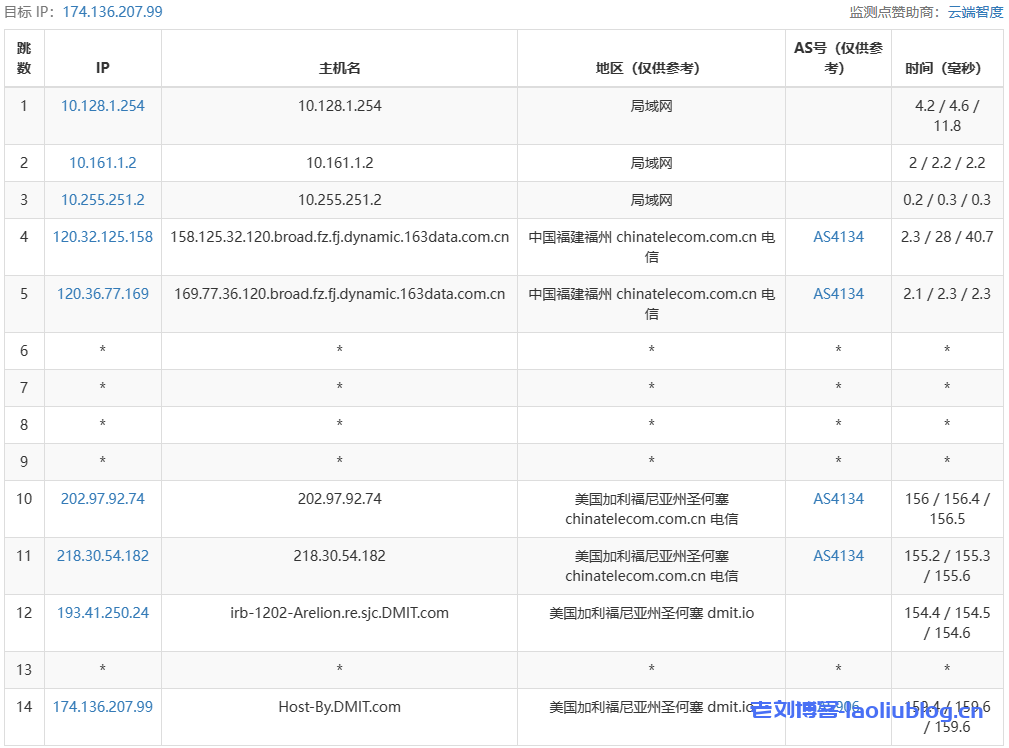Click AS4134 link in hop 10 row
1009x748 pixels.
pyautogui.click(x=838, y=498)
